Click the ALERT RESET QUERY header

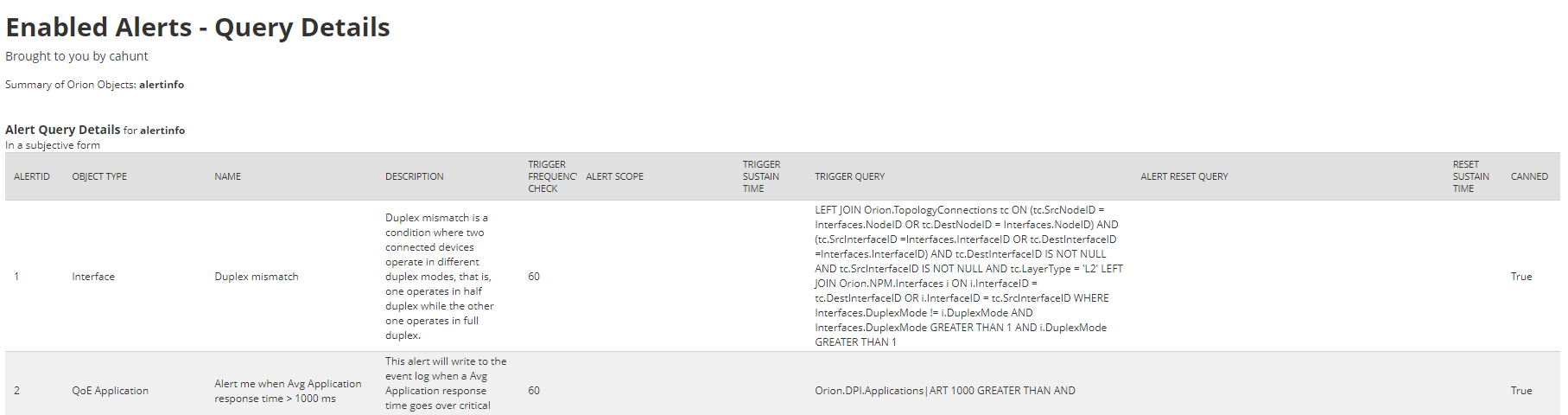pos(1184,176)
